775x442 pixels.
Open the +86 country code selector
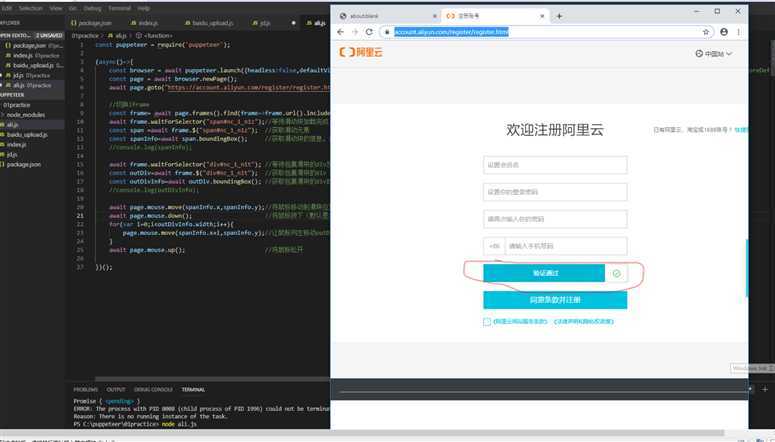tap(494, 246)
